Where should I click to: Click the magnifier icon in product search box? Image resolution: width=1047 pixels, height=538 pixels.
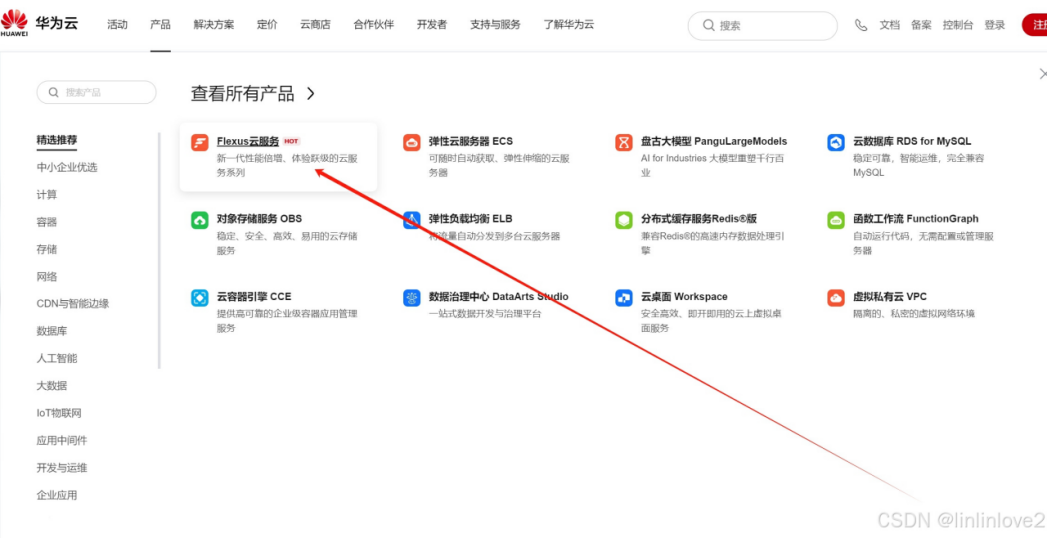[x=53, y=92]
